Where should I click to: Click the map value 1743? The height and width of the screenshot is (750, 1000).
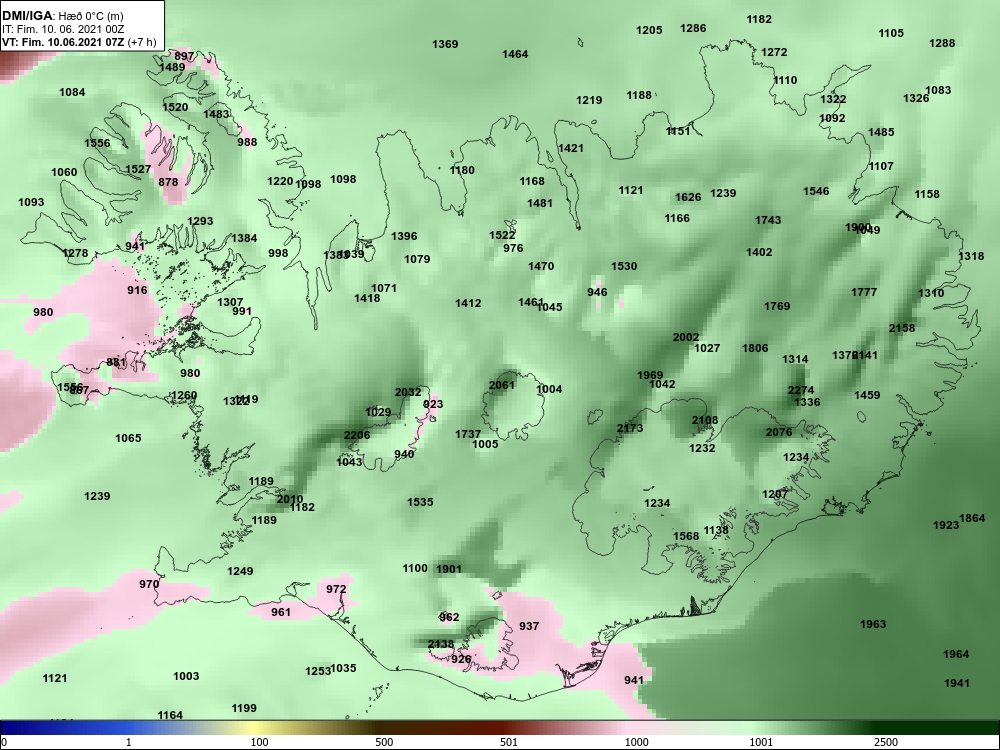[768, 220]
